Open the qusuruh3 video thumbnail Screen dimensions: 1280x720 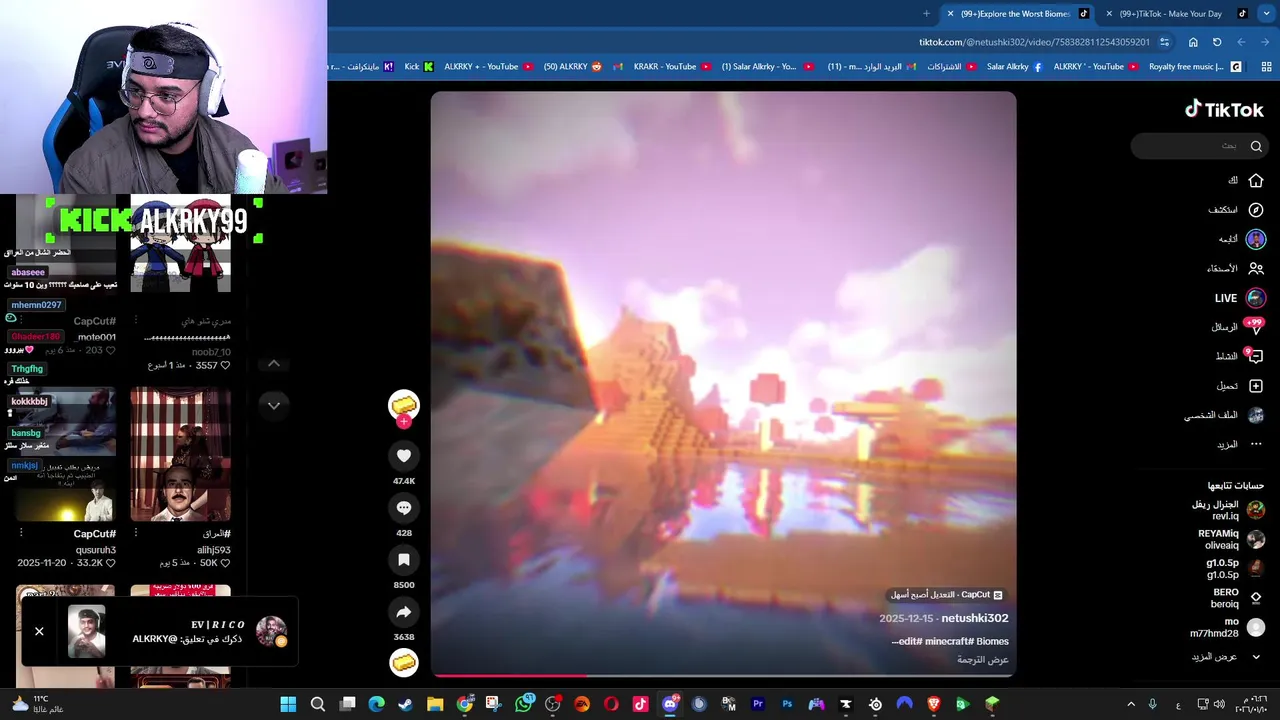click(x=65, y=455)
